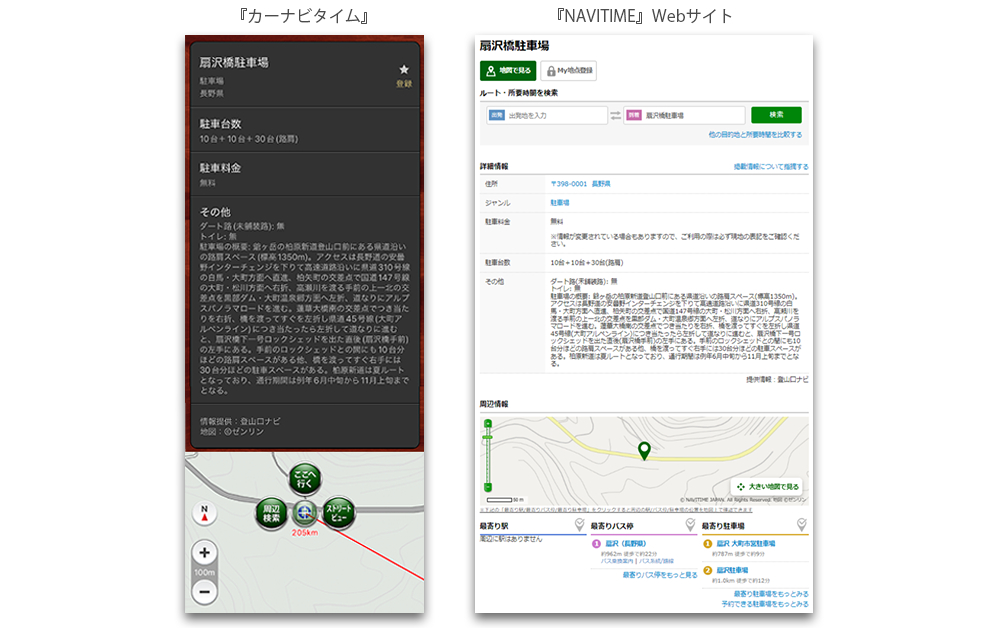Click the green 地図で見る button
The height and width of the screenshot is (628, 1000).
click(x=508, y=71)
